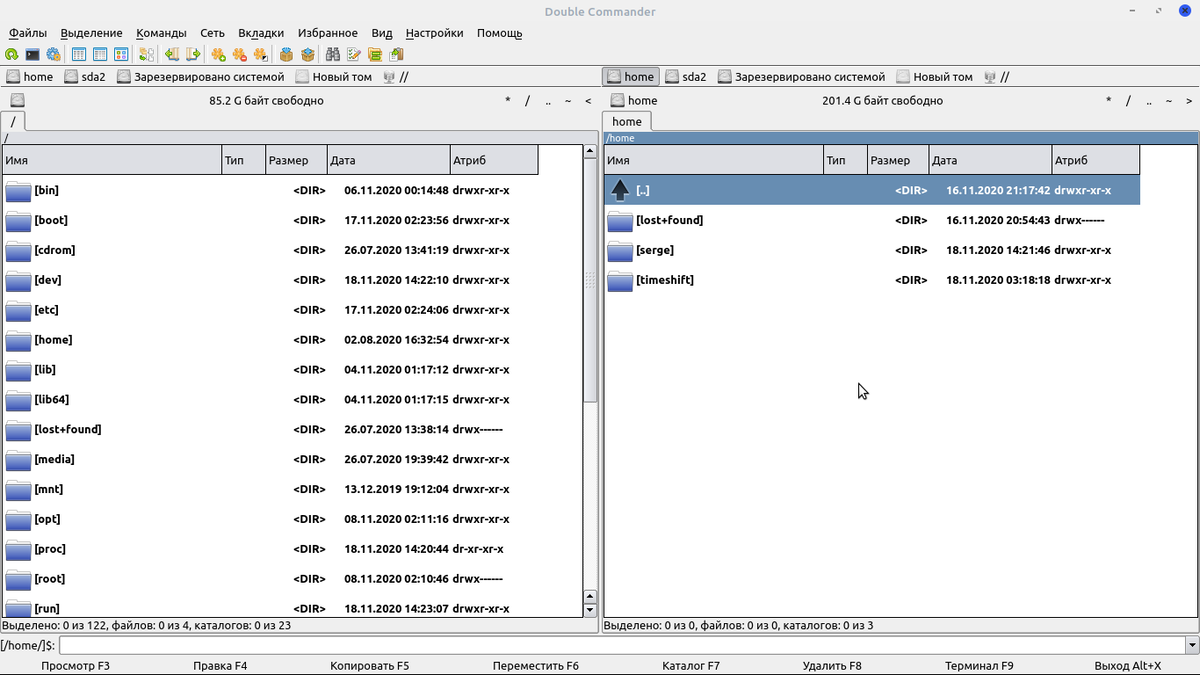1200x675 pixels.
Task: Click the up arrow [..] entry icon
Action: click(620, 190)
